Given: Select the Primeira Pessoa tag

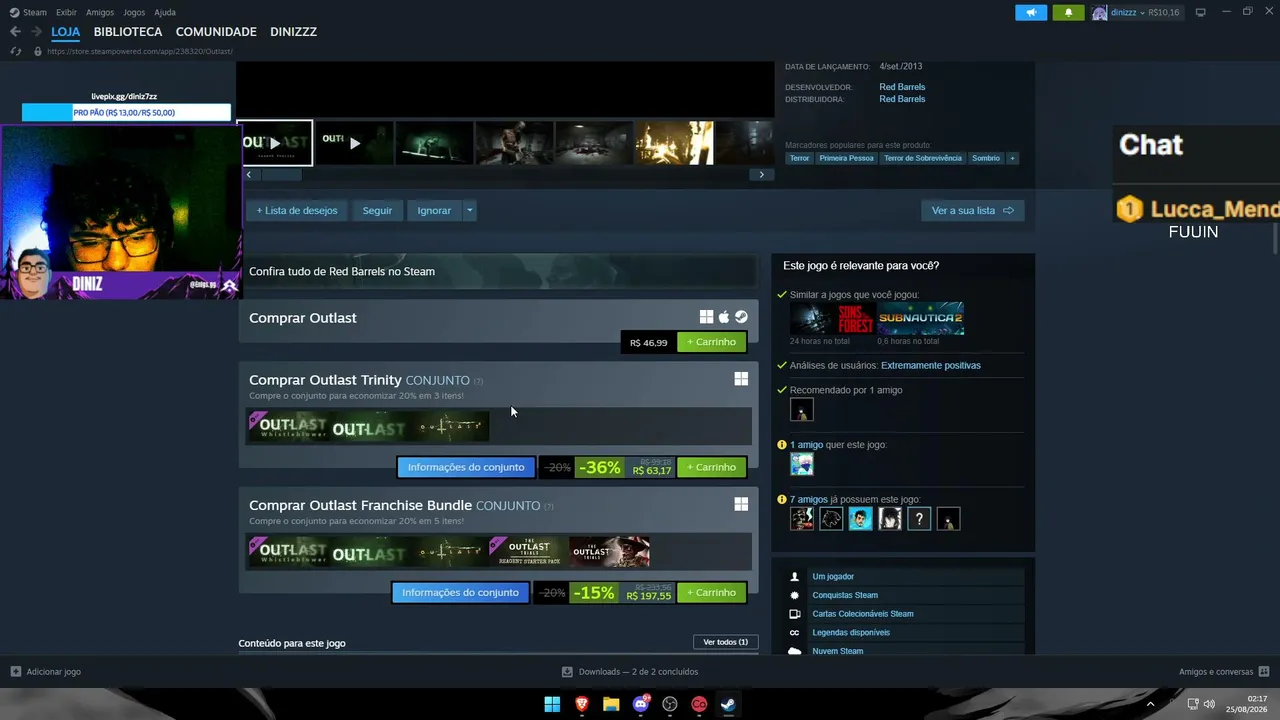Looking at the screenshot, I should [846, 158].
